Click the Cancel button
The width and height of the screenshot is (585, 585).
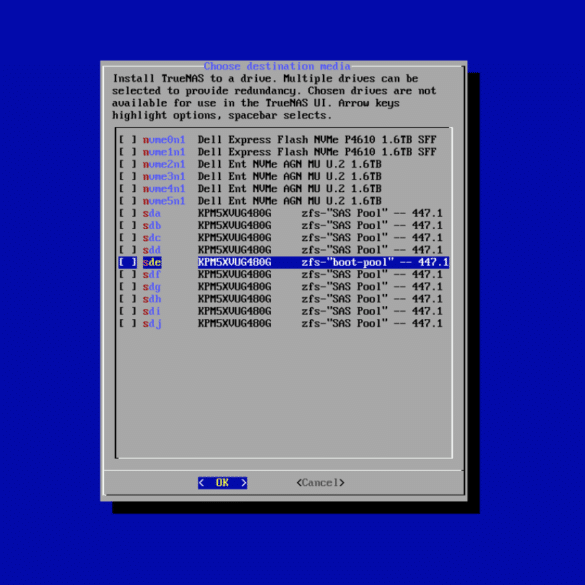coord(320,483)
